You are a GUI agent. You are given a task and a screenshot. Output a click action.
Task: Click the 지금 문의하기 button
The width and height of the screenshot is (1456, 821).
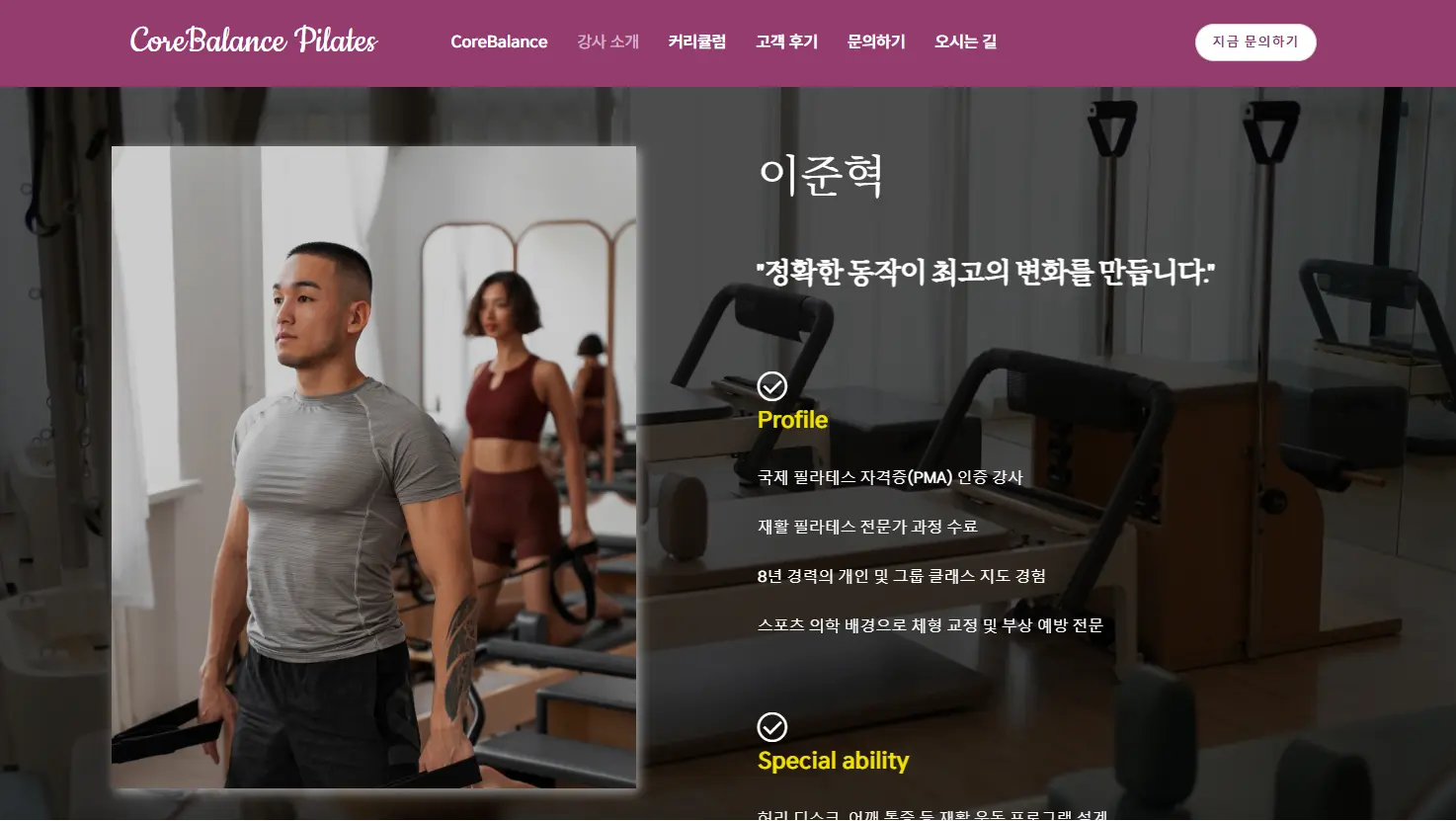click(1255, 42)
